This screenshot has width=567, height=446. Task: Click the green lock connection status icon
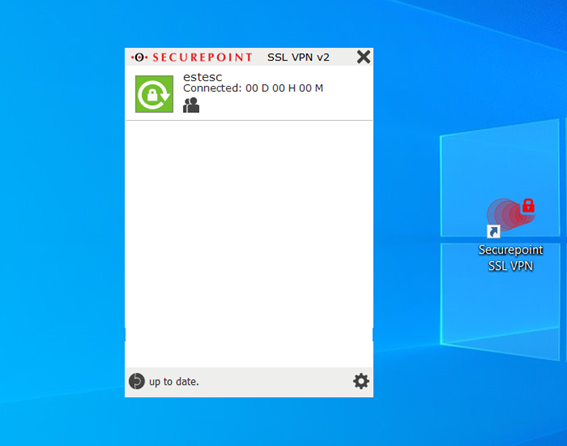pyautogui.click(x=154, y=94)
